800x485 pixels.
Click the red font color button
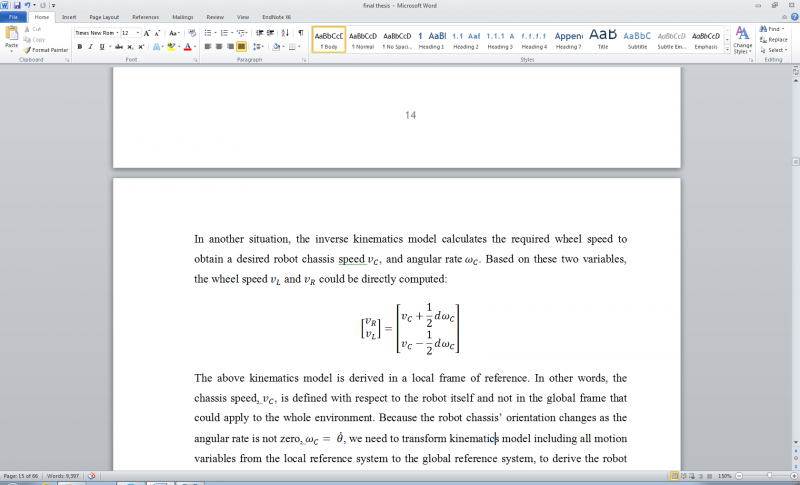click(188, 46)
